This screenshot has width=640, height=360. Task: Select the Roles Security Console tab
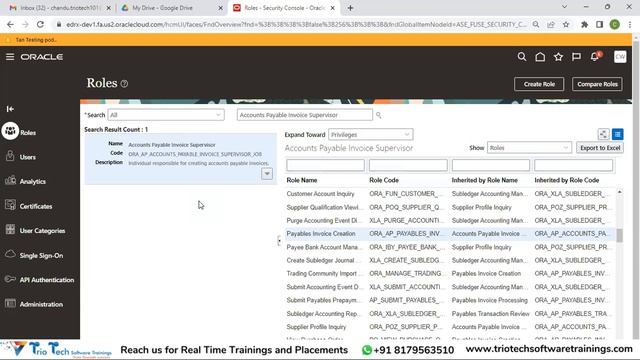(x=284, y=8)
